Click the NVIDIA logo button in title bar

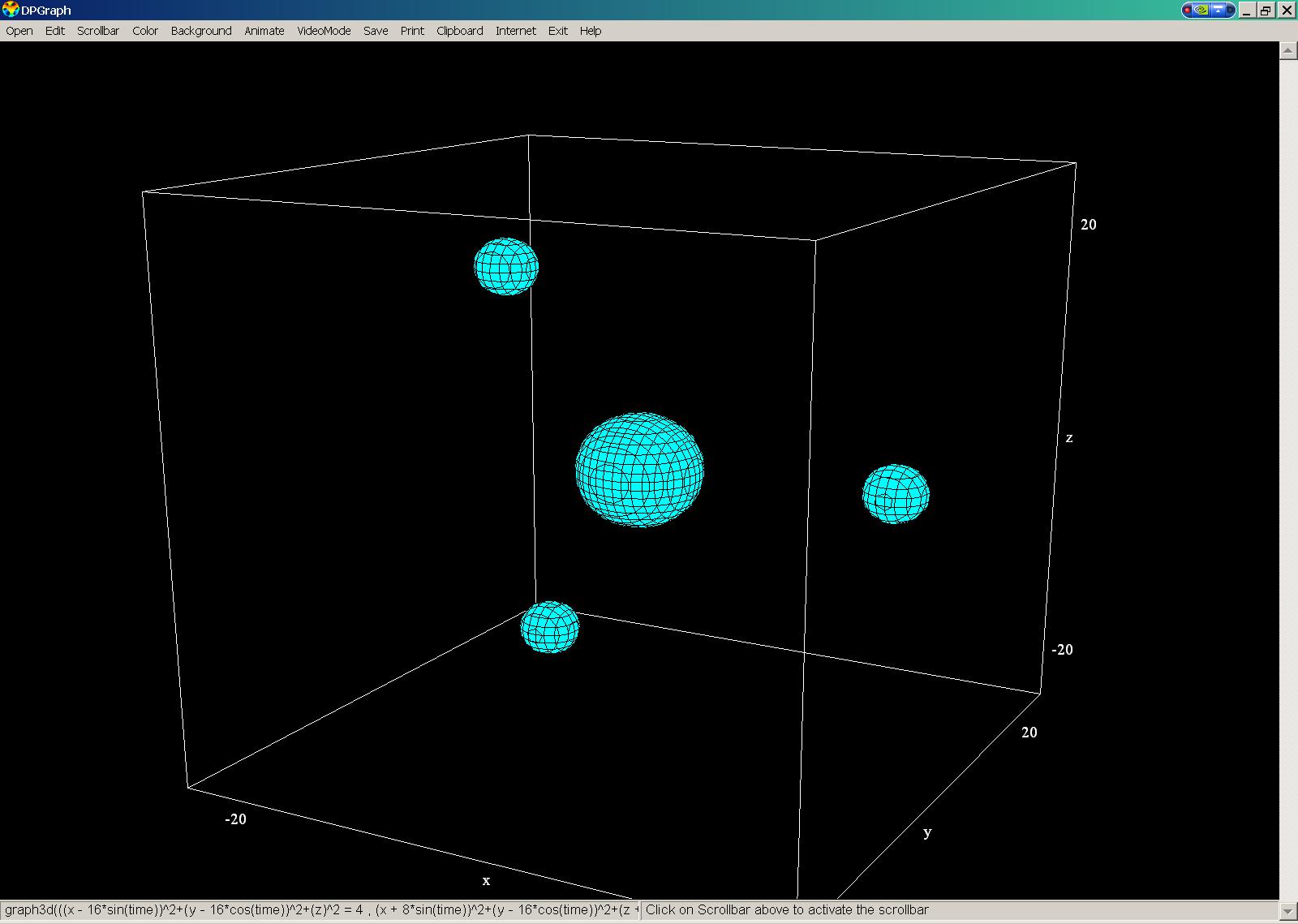[x=1201, y=10]
